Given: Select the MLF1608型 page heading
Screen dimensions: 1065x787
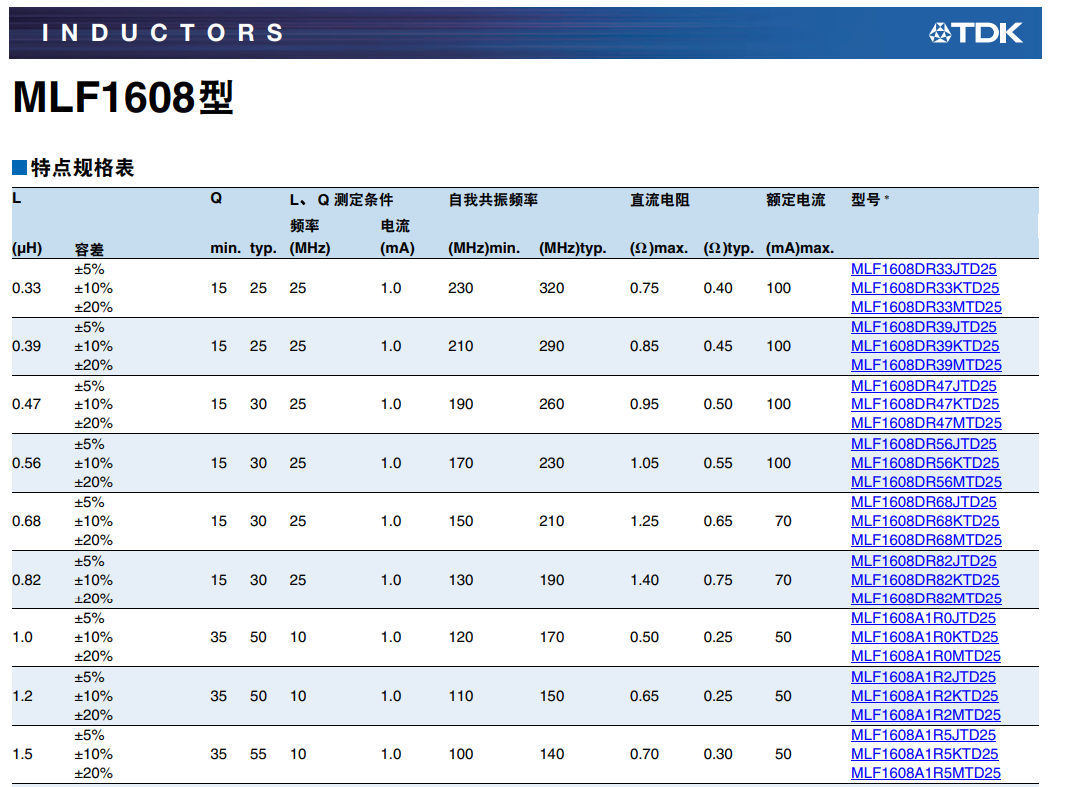Looking at the screenshot, I should 123,97.
